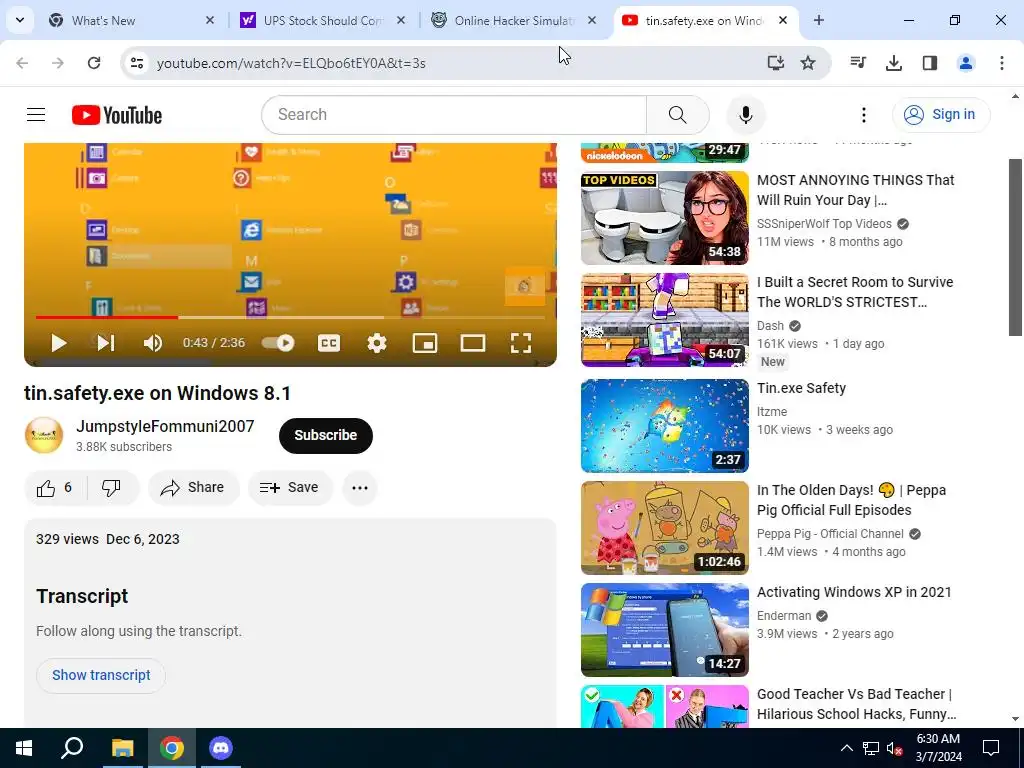The width and height of the screenshot is (1024, 768).
Task: Close the tin.safety.exe tab
Action: click(783, 20)
